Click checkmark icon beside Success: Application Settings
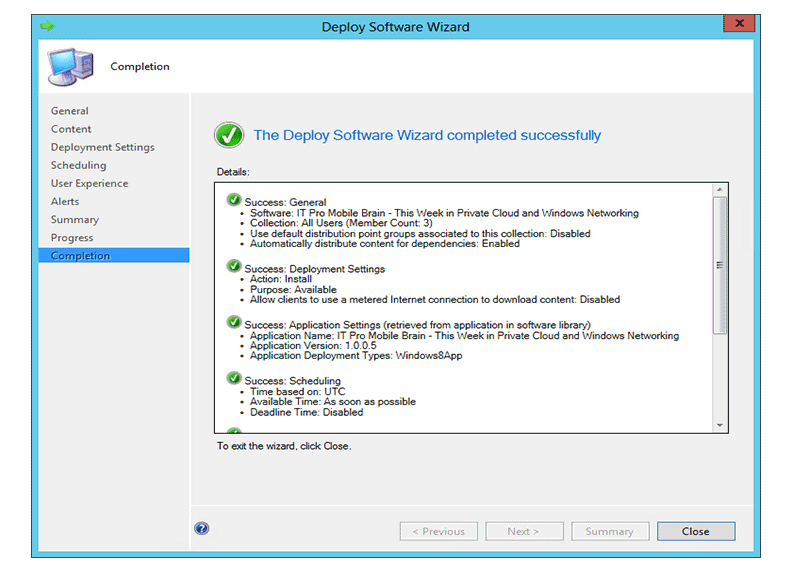The image size is (800, 569). pyautogui.click(x=234, y=322)
